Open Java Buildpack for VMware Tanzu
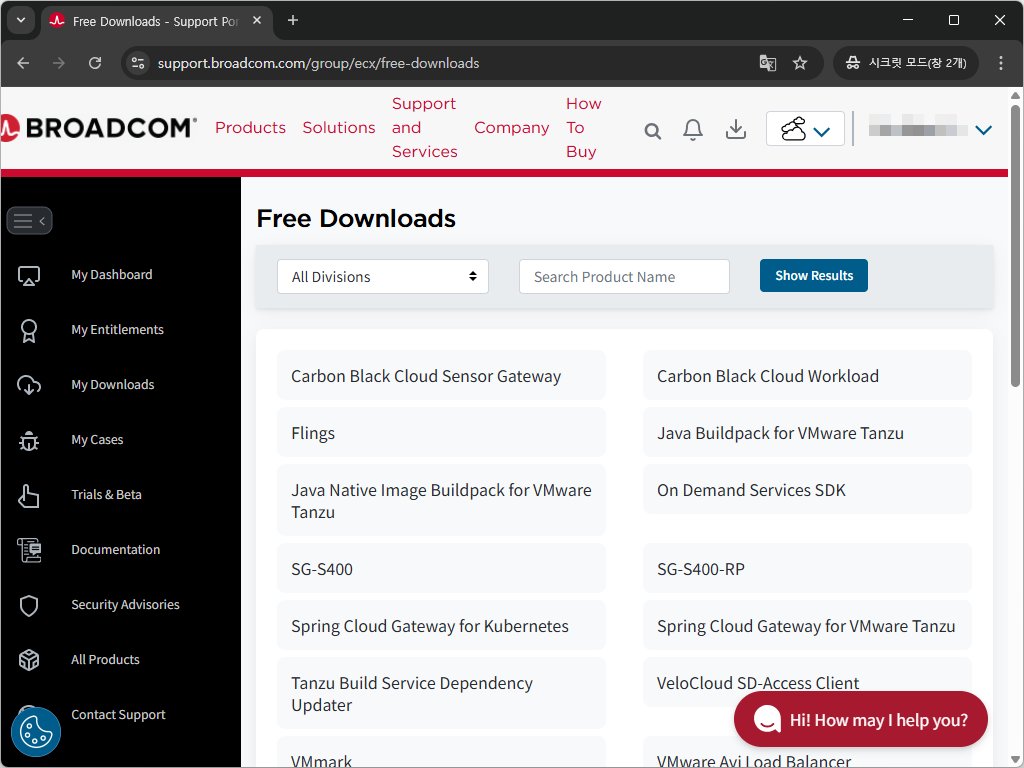Screen dimensions: 1024x768 coord(807,432)
